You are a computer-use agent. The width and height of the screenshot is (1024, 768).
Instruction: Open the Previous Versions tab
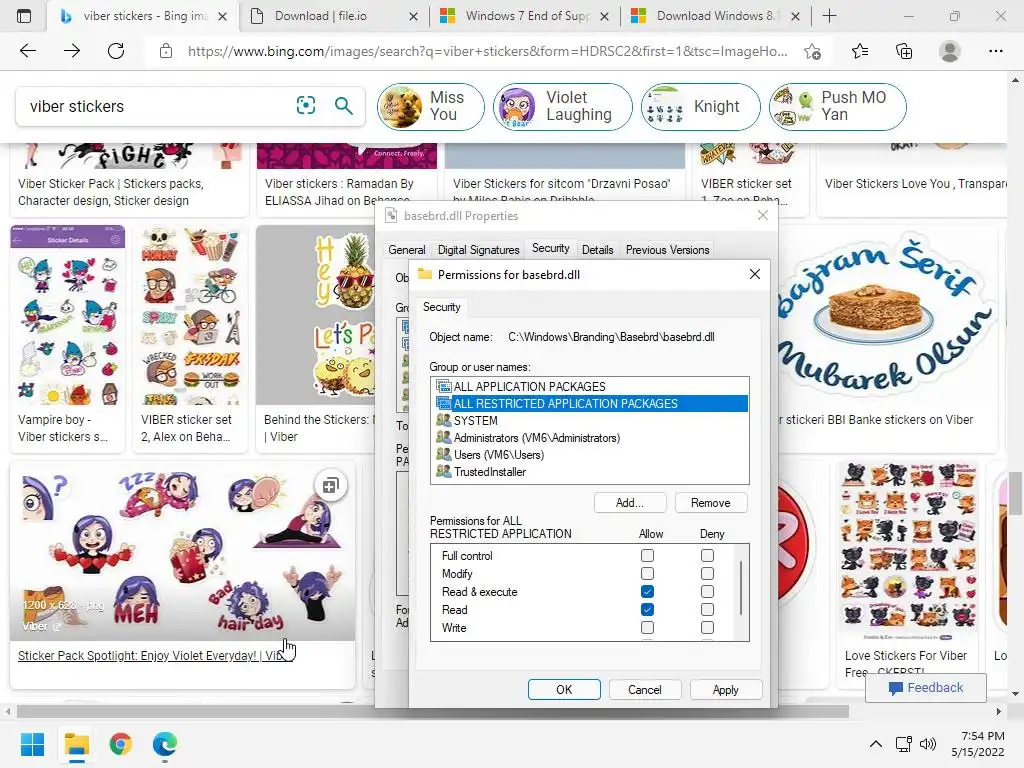667,250
